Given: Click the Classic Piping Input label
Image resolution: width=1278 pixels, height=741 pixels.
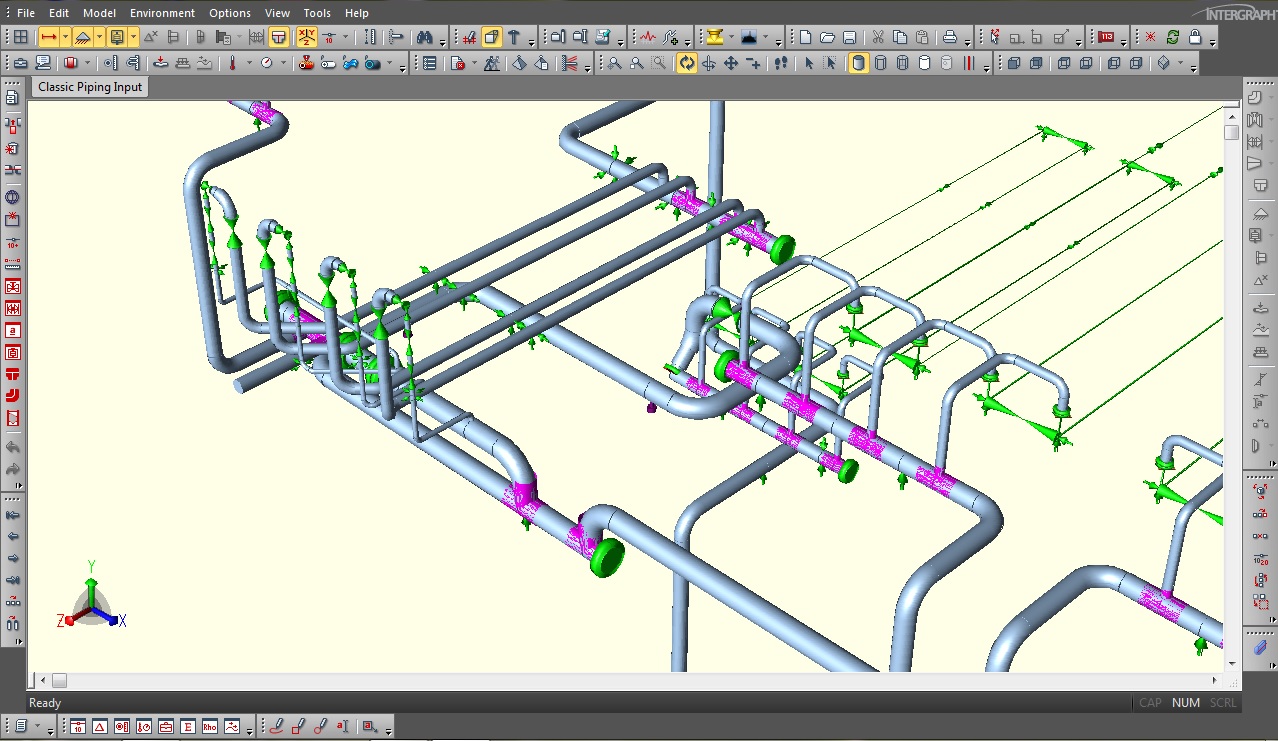Looking at the screenshot, I should (90, 87).
